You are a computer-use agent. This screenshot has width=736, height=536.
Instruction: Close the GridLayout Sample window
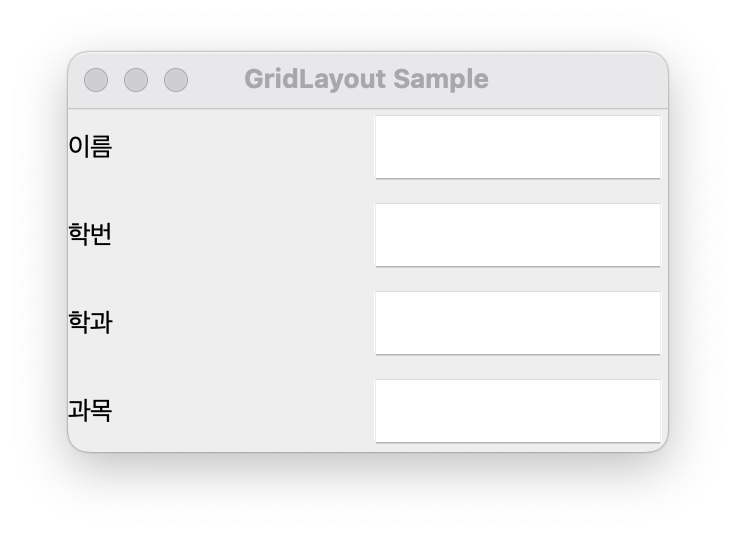96,80
